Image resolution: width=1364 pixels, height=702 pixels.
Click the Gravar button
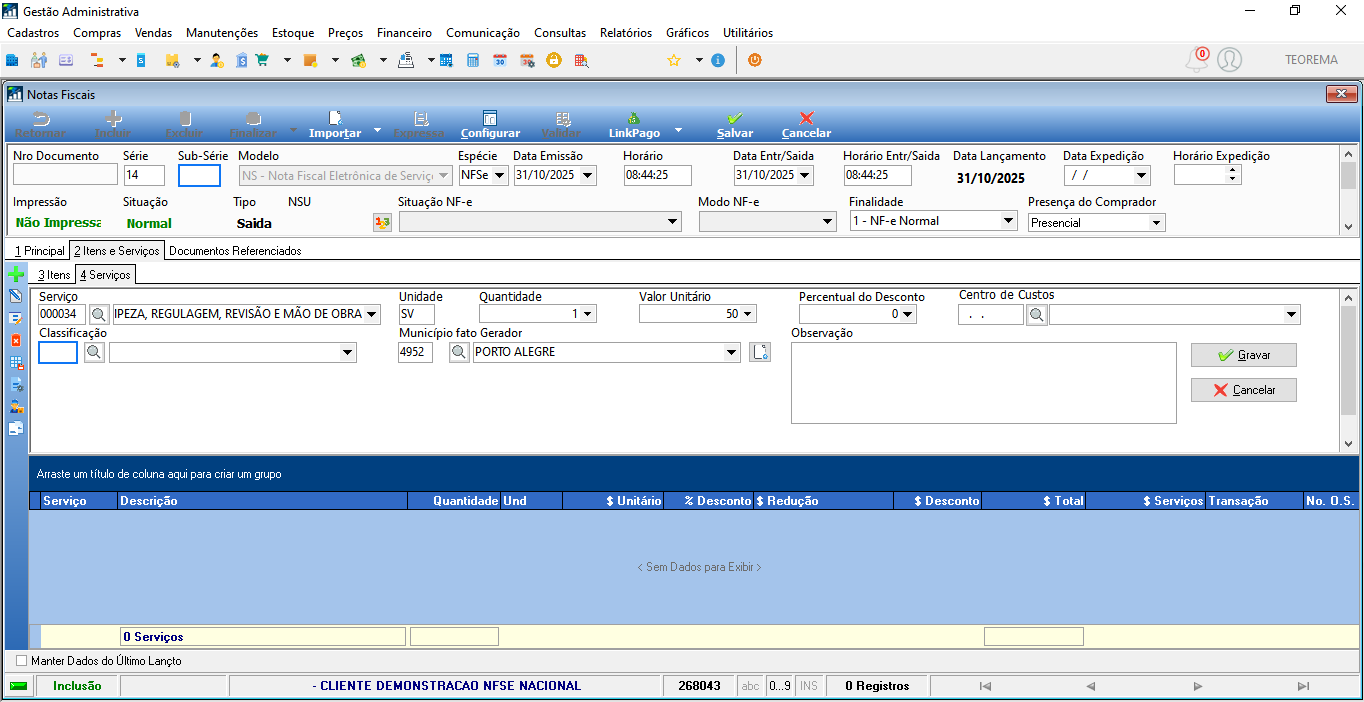click(1243, 355)
